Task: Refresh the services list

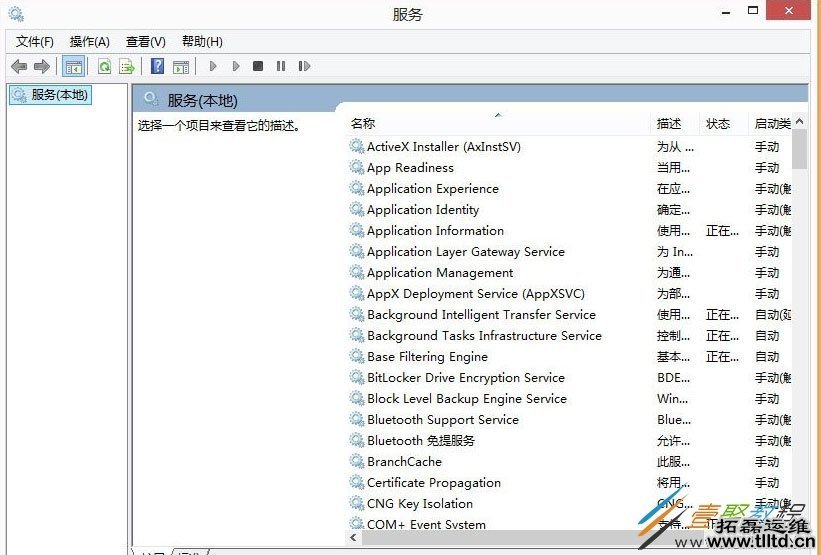Action: 105,66
